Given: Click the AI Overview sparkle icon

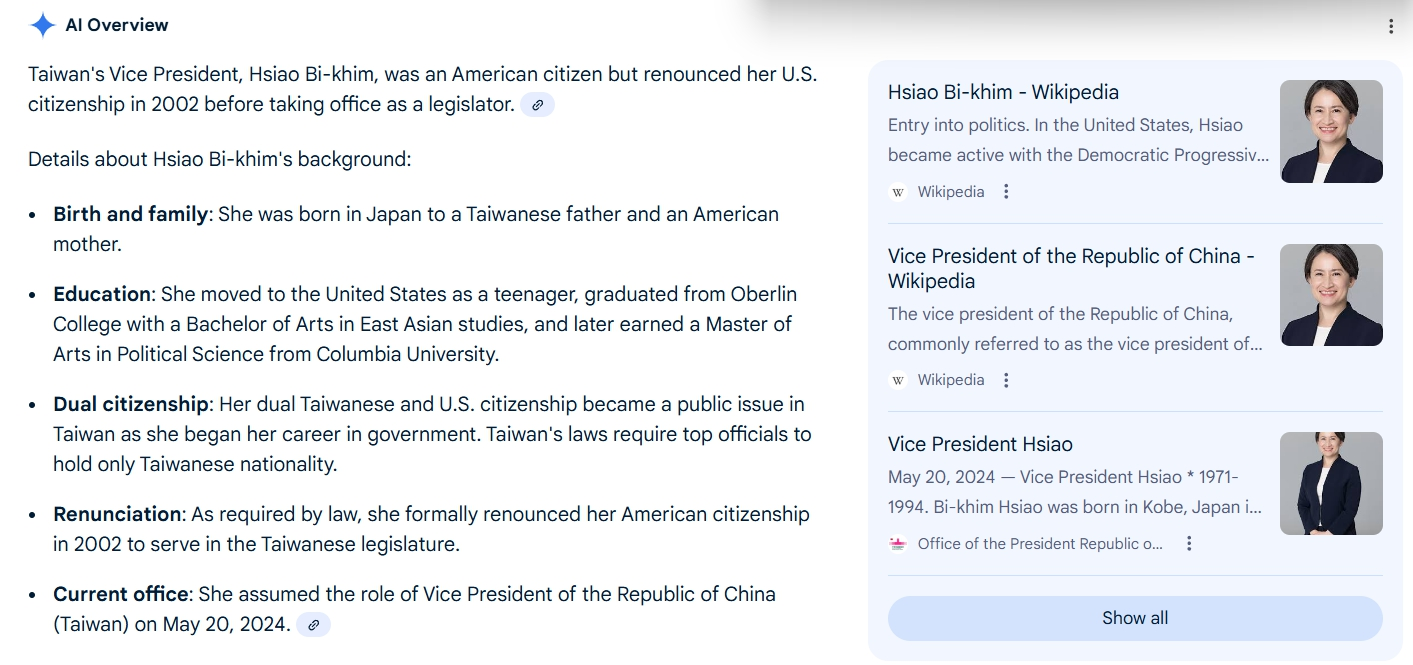Looking at the screenshot, I should click(x=42, y=25).
